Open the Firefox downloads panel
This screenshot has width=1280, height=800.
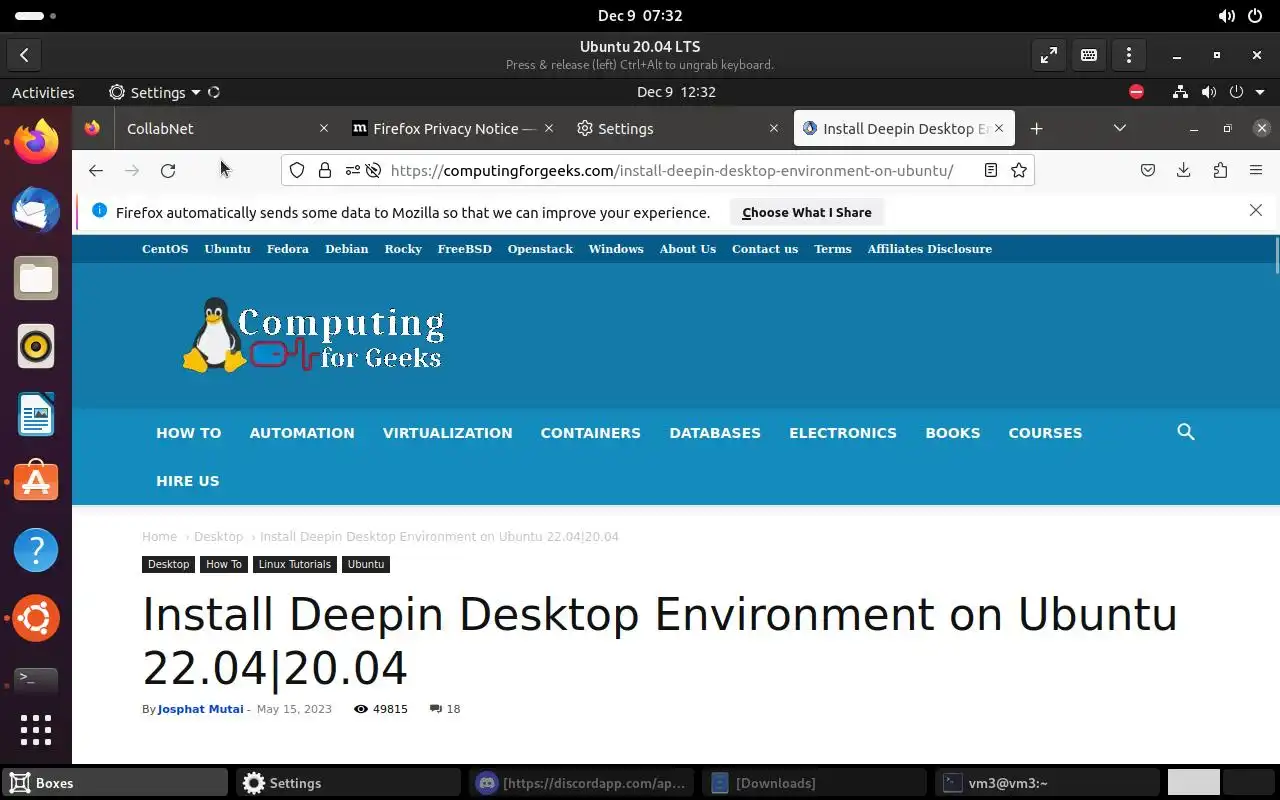[x=1184, y=170]
